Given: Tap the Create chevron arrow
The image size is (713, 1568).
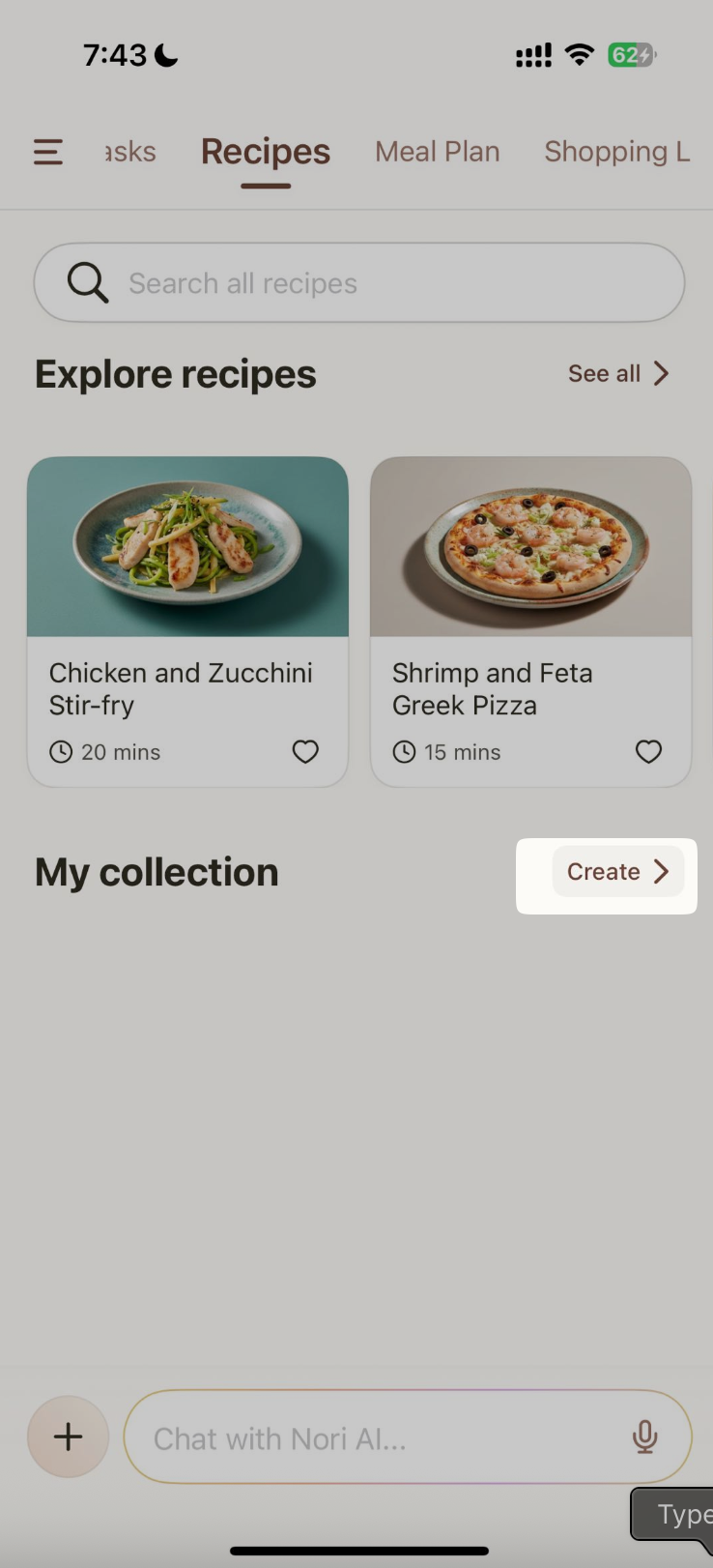Looking at the screenshot, I should point(662,872).
